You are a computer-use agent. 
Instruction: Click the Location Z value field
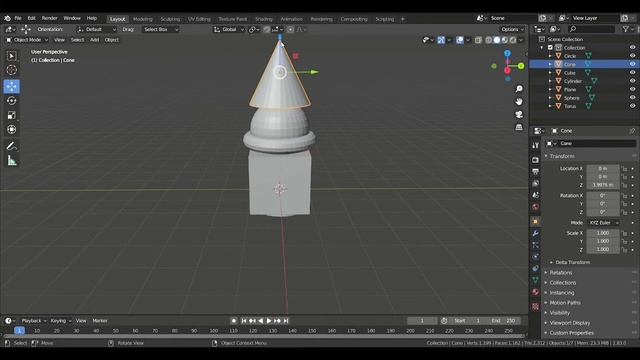click(x=603, y=185)
